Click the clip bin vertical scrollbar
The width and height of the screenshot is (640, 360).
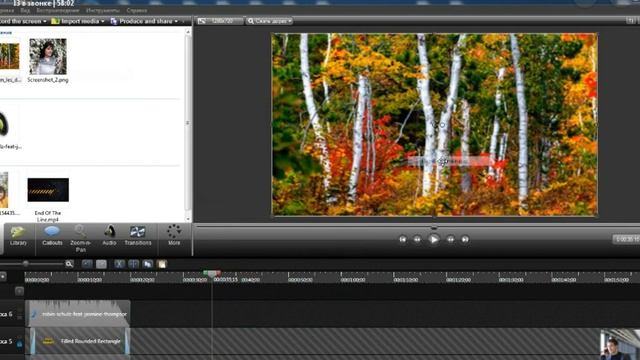(188, 122)
